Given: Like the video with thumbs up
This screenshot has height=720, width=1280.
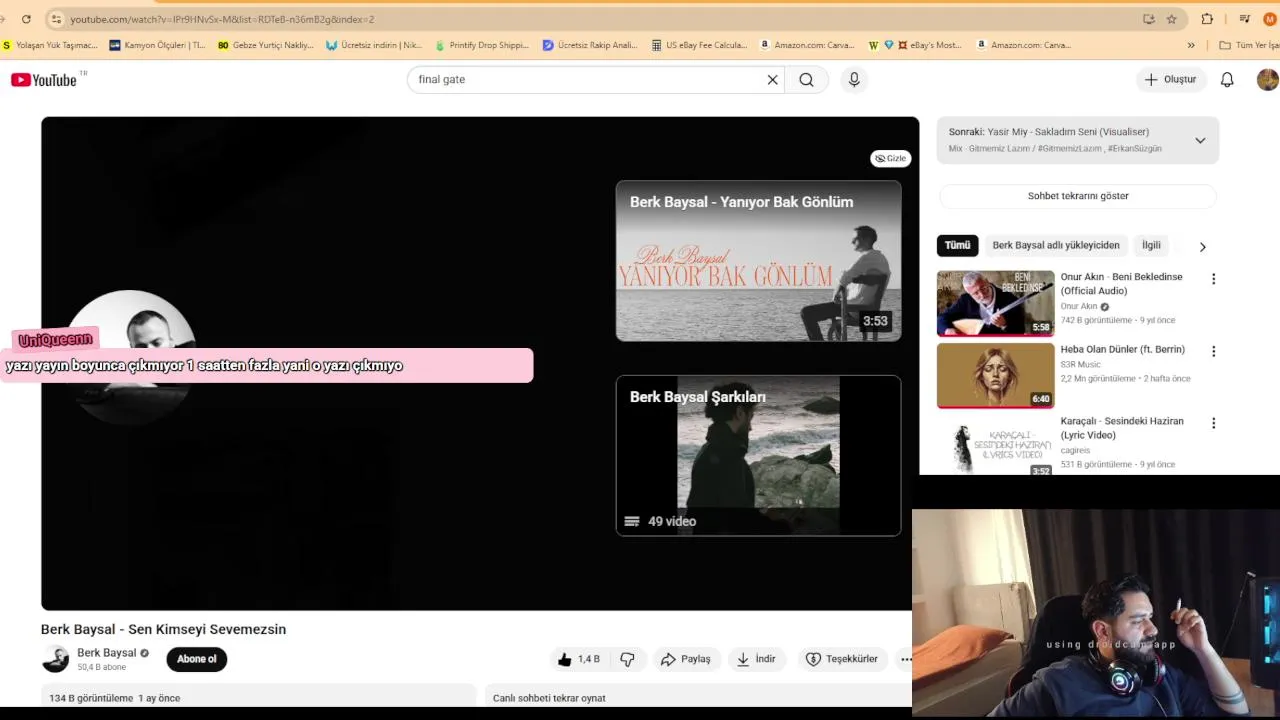Looking at the screenshot, I should 579,659.
